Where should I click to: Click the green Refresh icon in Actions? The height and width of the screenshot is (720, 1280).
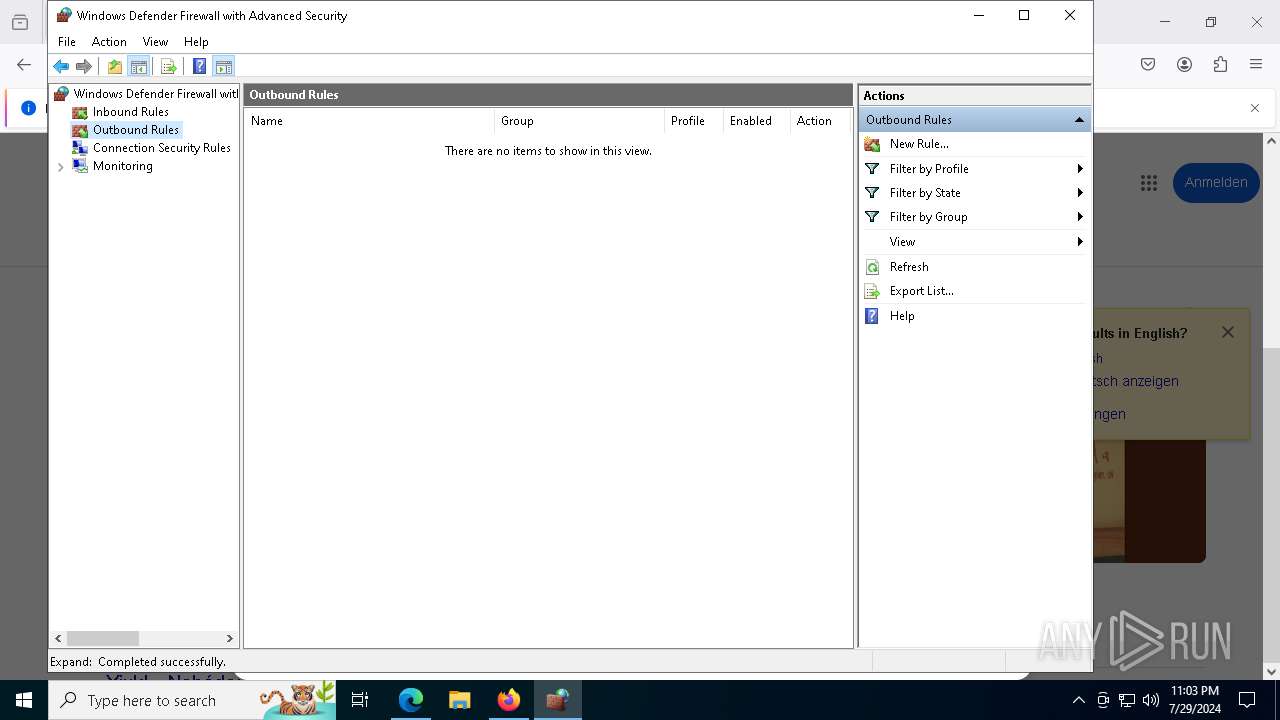click(x=872, y=267)
